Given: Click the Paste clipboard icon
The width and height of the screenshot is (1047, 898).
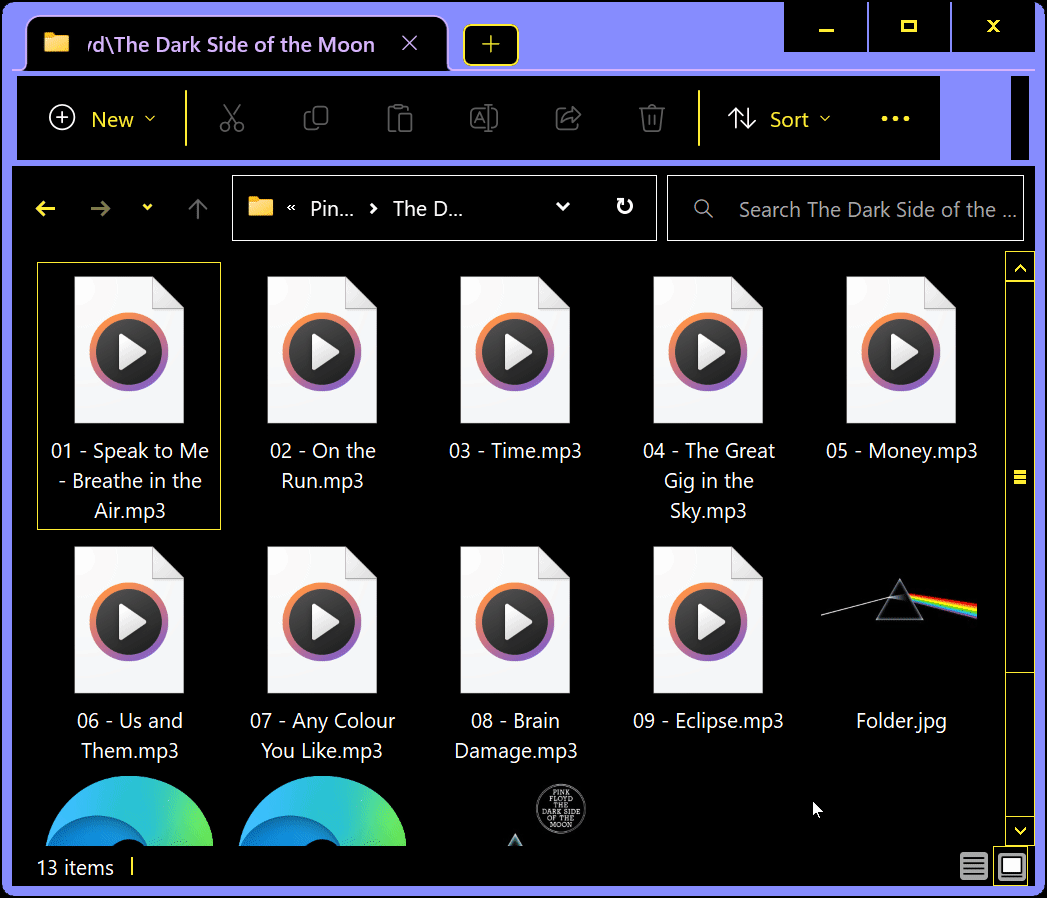Looking at the screenshot, I should point(400,118).
